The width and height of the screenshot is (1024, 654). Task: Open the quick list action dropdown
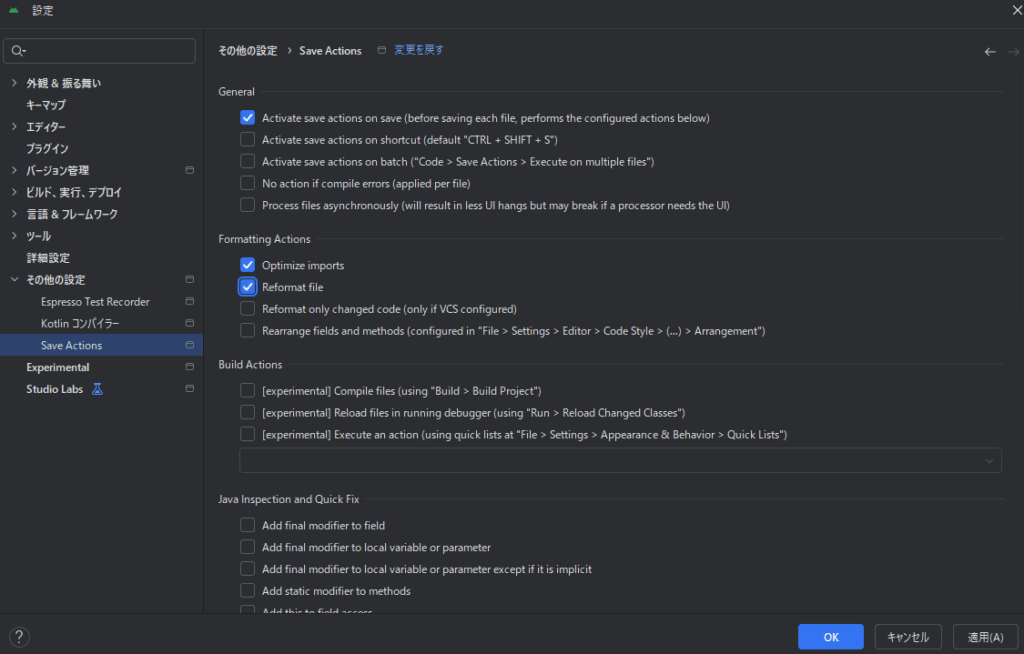pyautogui.click(x=620, y=460)
